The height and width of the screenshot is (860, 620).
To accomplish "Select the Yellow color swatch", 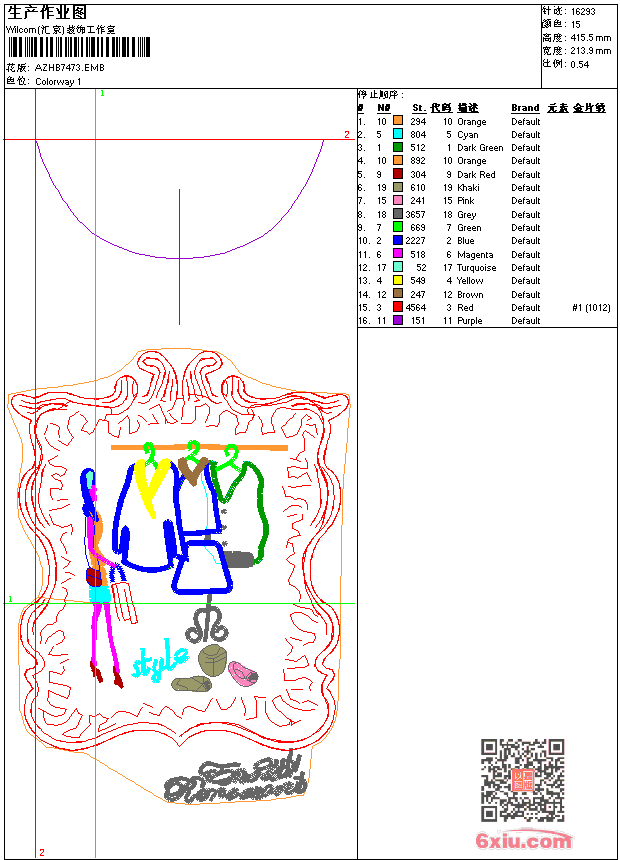I will (x=398, y=280).
